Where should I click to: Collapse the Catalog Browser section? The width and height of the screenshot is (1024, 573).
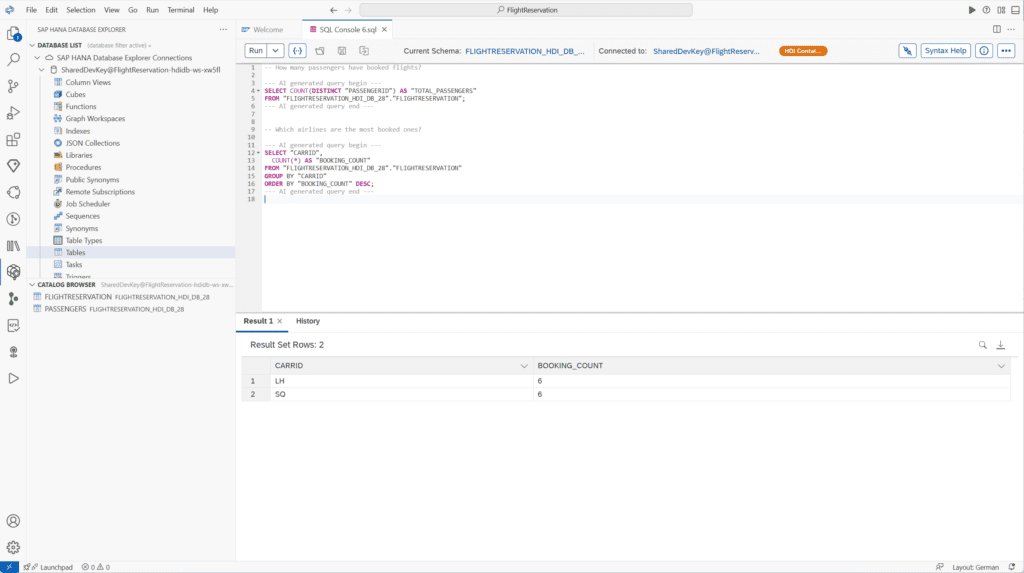(31, 284)
